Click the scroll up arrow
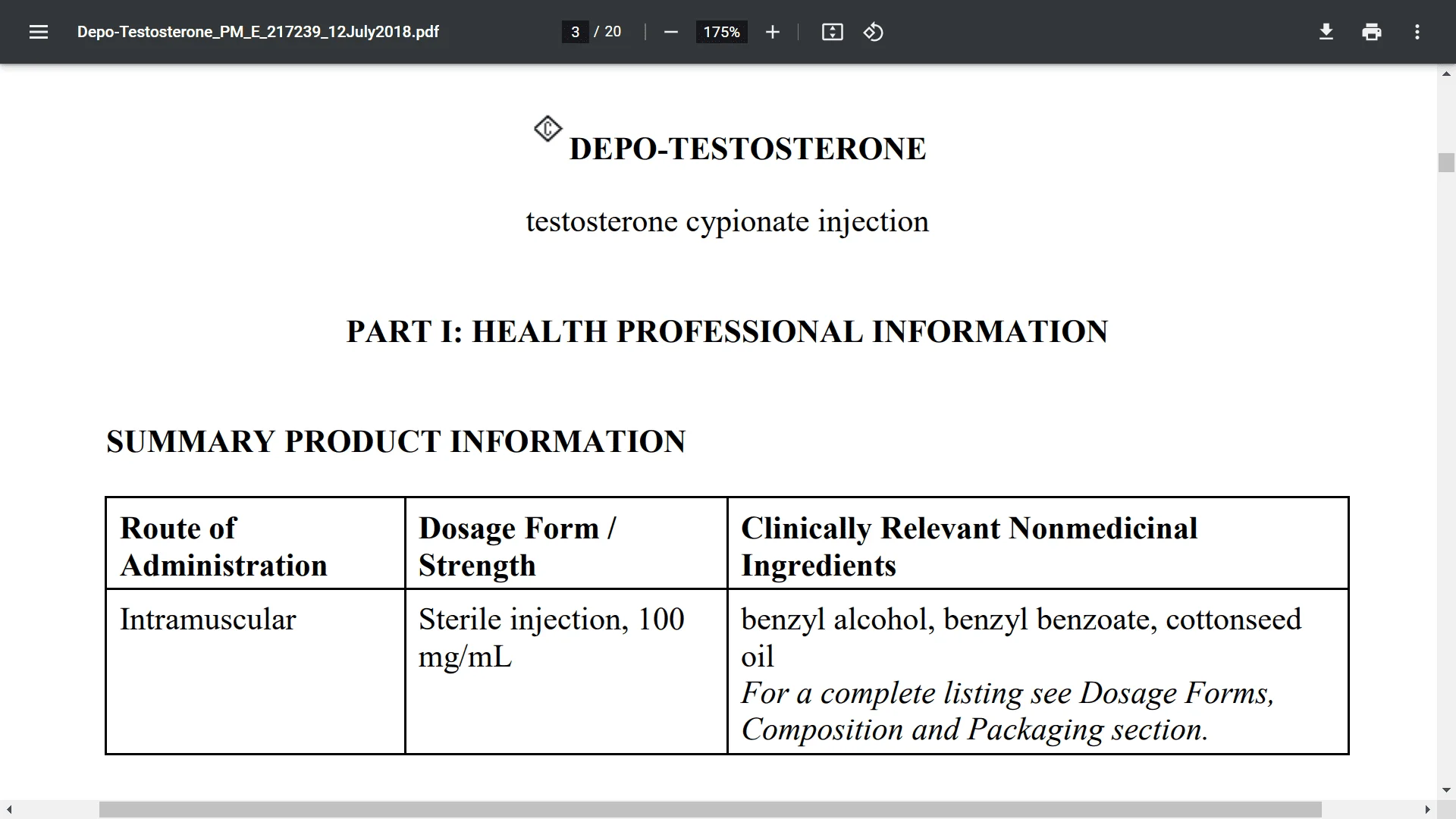Viewport: 1456px width, 819px height. 1446,74
